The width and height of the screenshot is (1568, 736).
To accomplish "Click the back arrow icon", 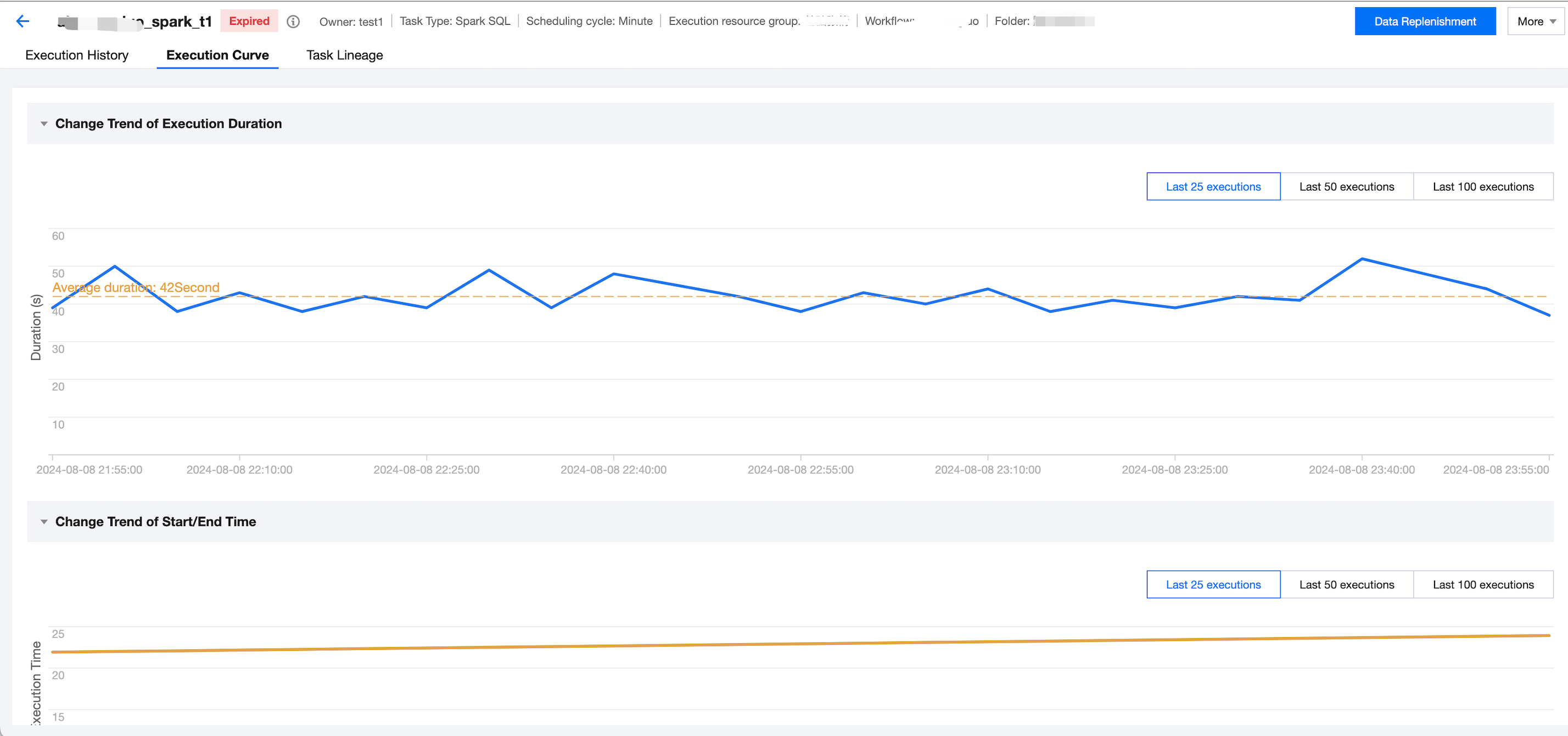I will 23,21.
